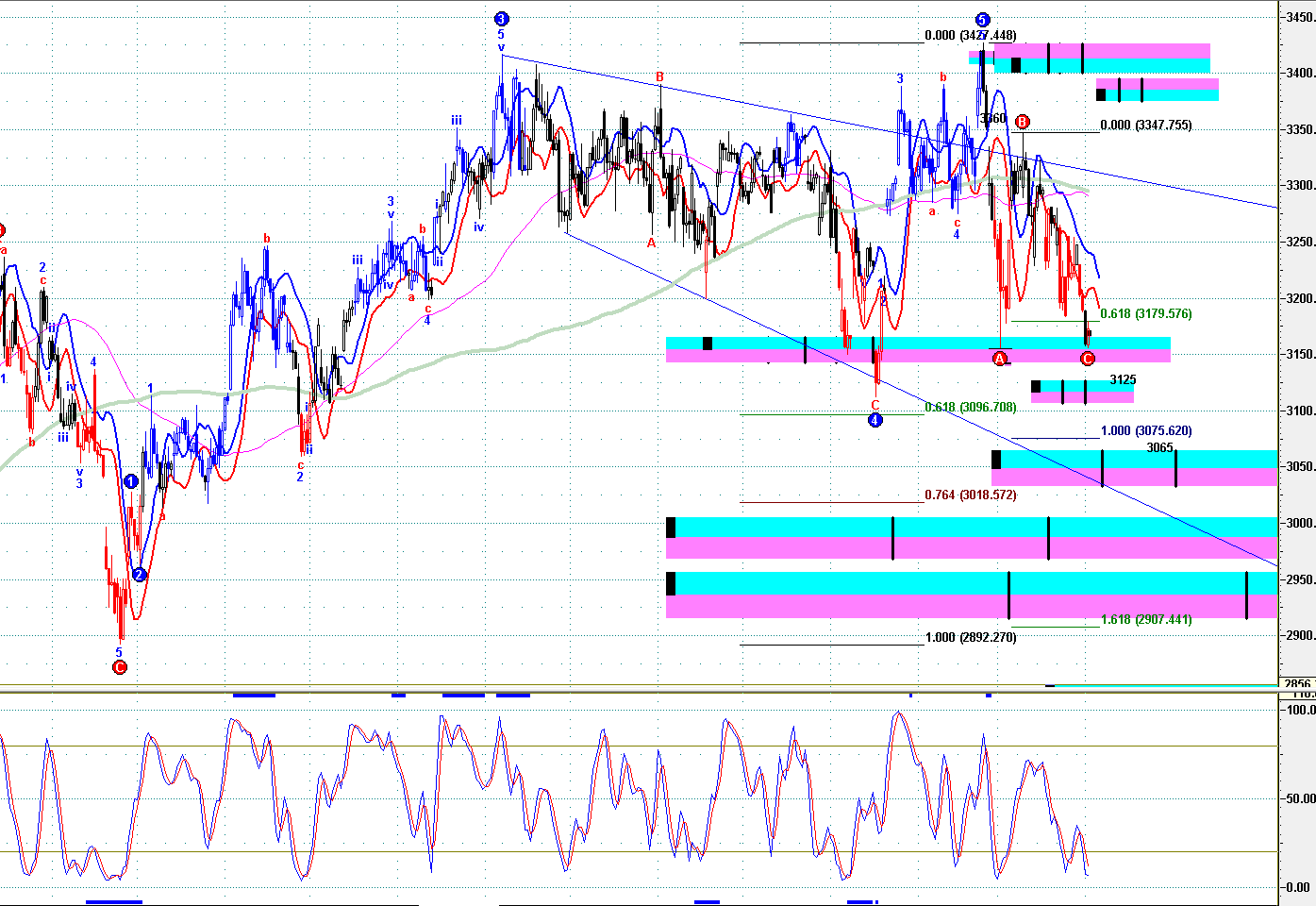Click the 3360 price annotation
This screenshot has height=906, width=1316.
click(x=992, y=119)
